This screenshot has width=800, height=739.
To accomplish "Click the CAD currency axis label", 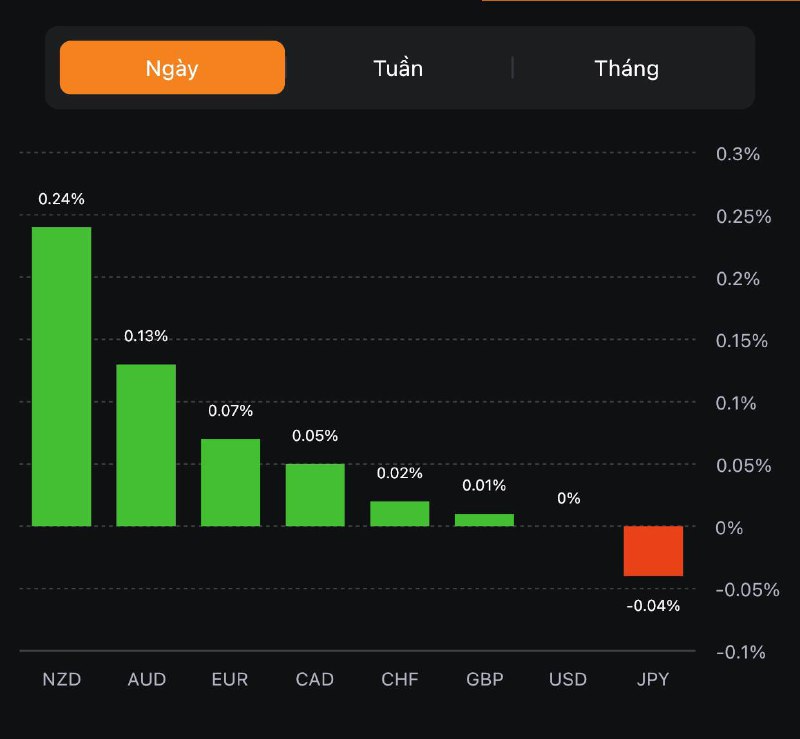I will (x=315, y=680).
